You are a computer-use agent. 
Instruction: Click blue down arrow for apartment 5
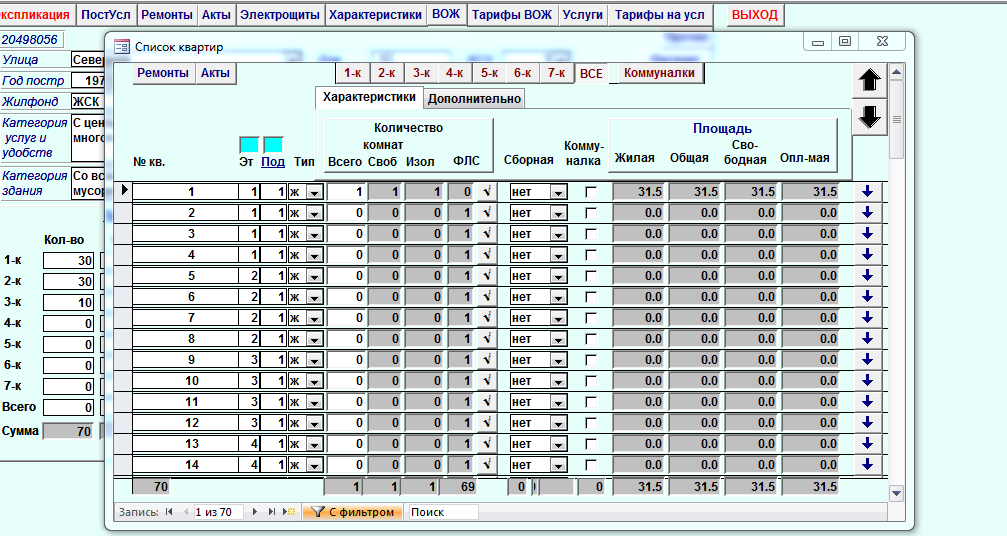click(x=868, y=275)
